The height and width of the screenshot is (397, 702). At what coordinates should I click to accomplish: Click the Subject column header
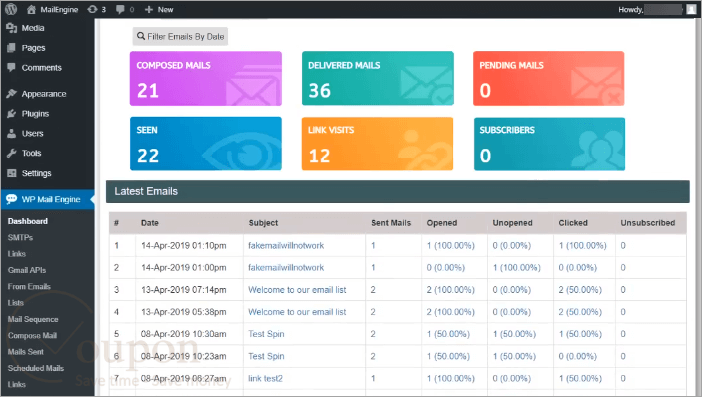click(263, 223)
